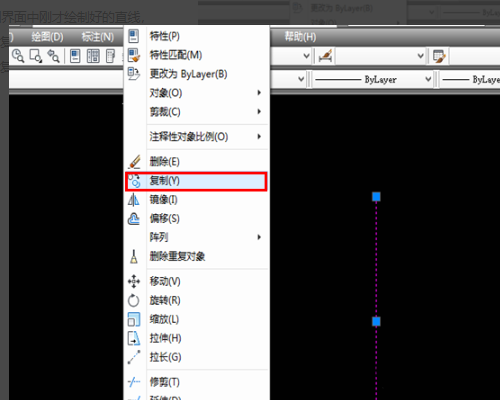Open the dropdown left of dimension style icon

tap(307, 56)
